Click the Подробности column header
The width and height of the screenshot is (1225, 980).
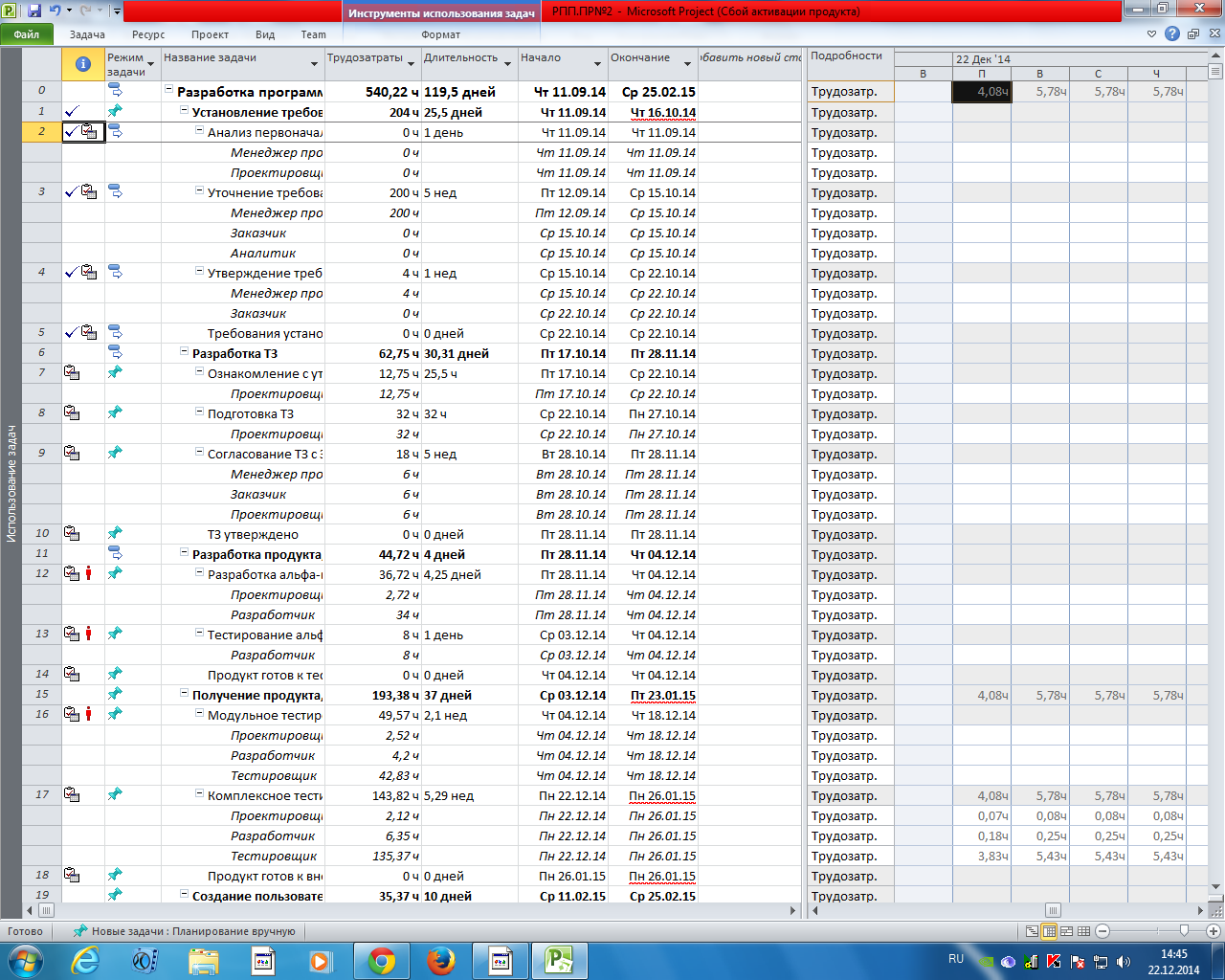tap(850, 64)
